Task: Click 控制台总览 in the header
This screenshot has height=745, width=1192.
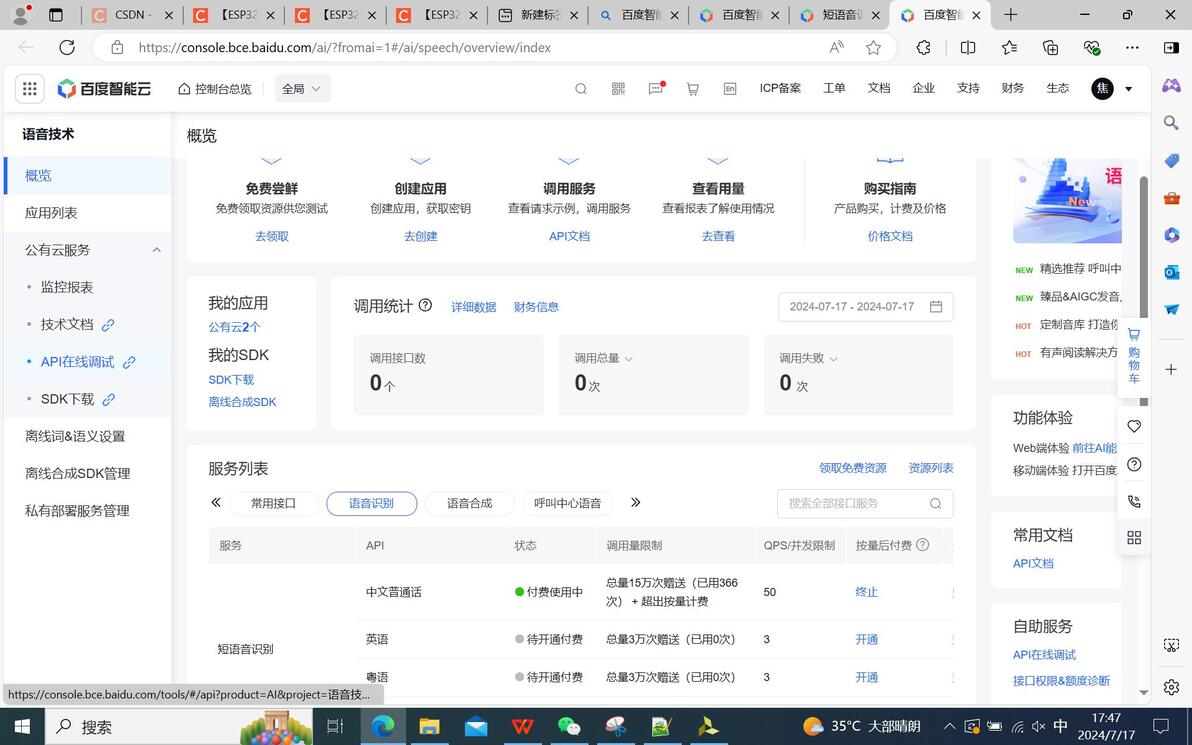Action: (x=214, y=89)
